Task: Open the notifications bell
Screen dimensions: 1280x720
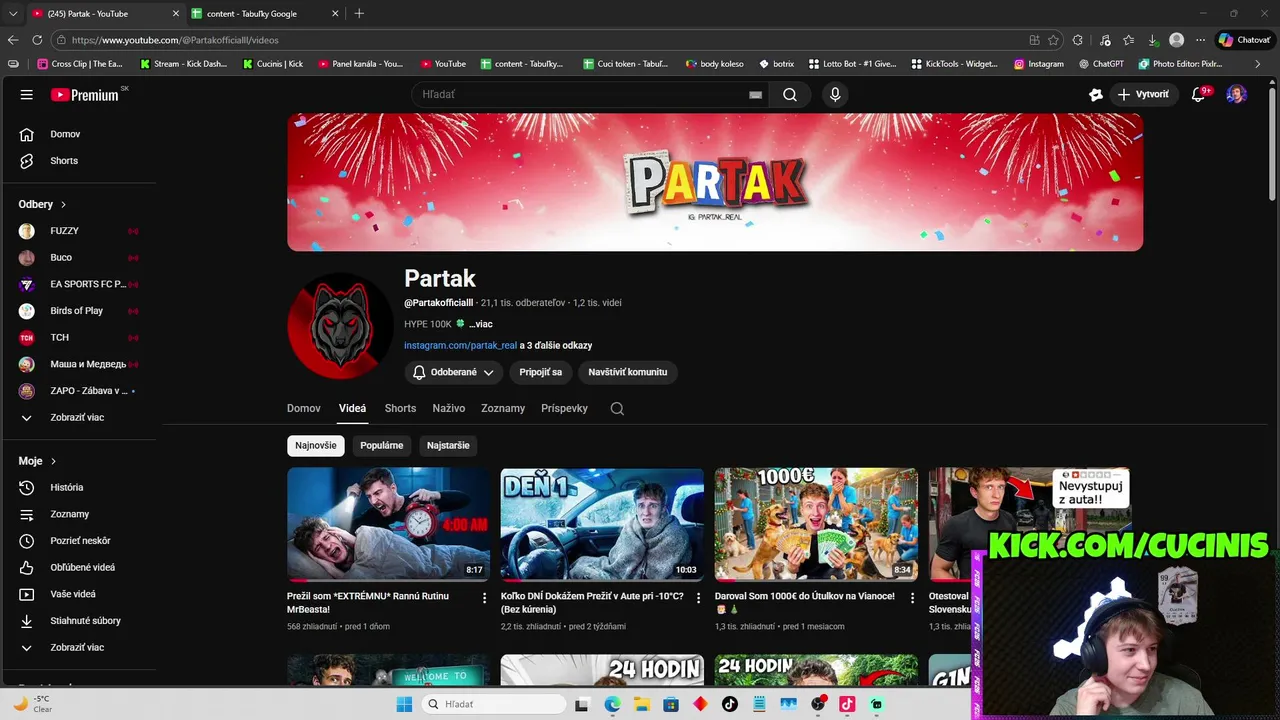Action: (1199, 95)
